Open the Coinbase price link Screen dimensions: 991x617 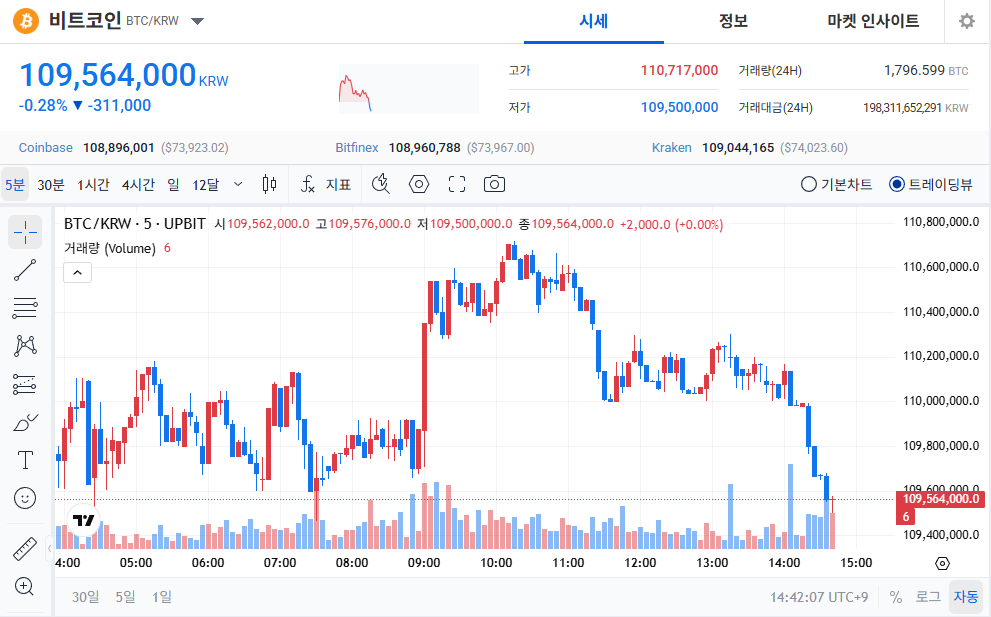pyautogui.click(x=46, y=147)
